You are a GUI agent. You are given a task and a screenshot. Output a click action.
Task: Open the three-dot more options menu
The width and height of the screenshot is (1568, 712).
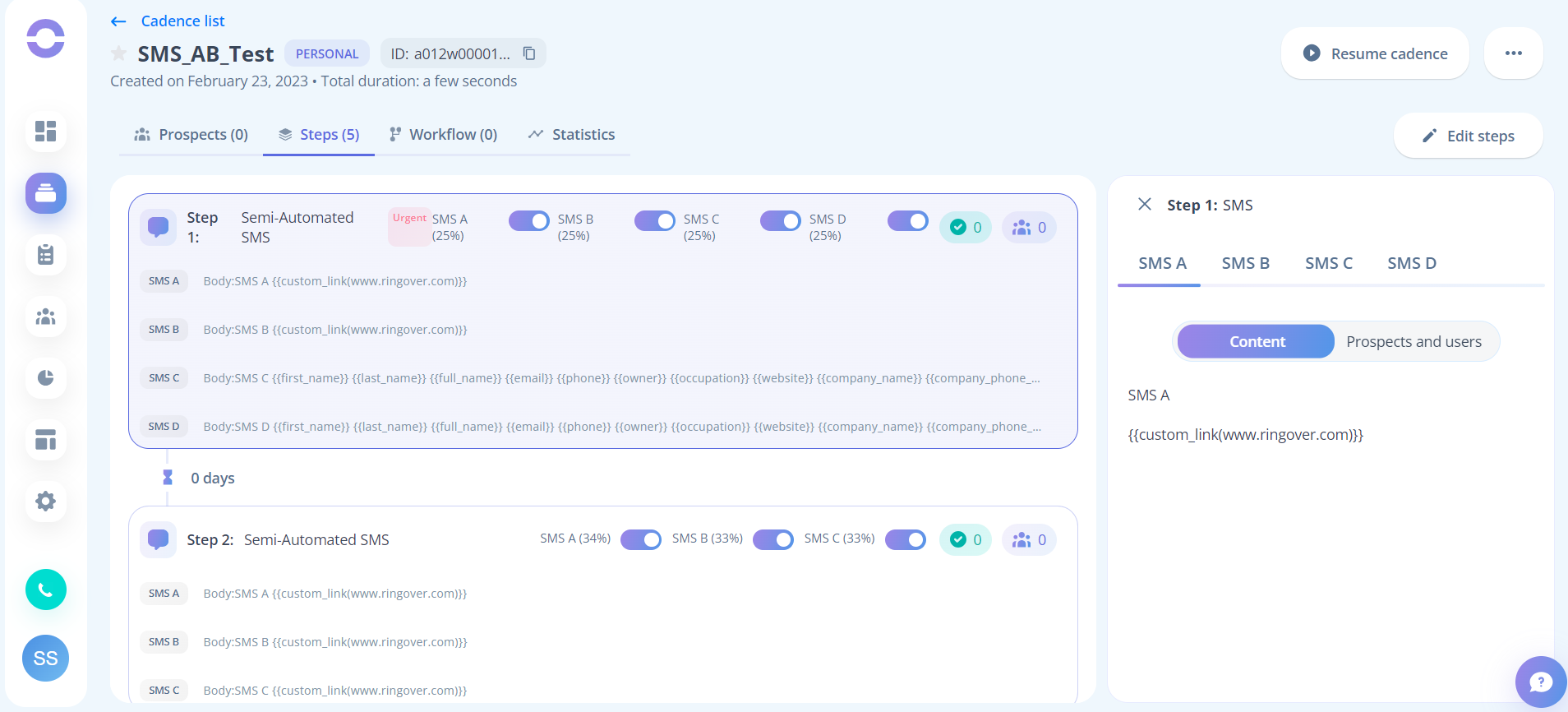click(1513, 53)
